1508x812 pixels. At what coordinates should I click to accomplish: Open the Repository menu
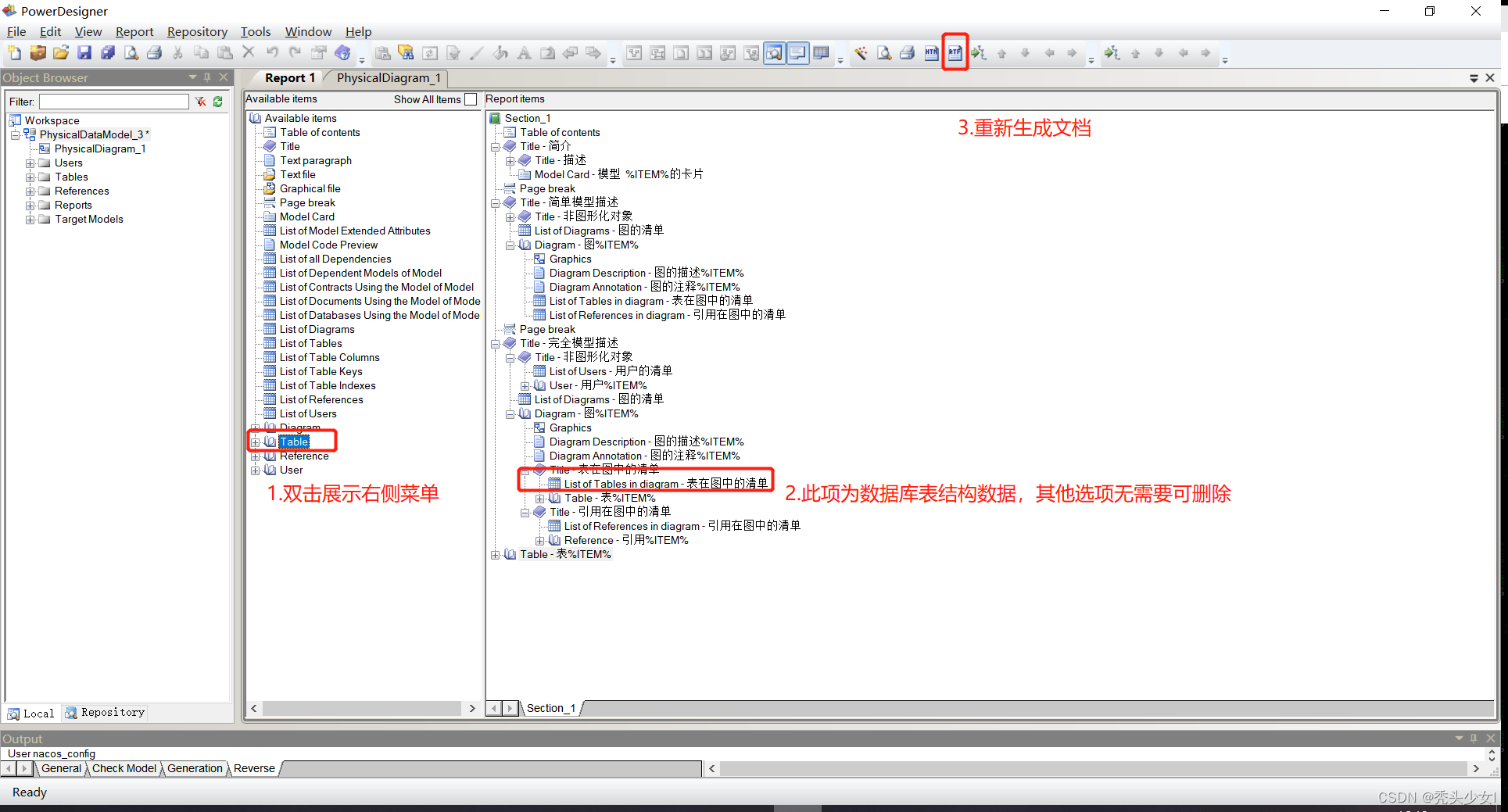coord(197,32)
